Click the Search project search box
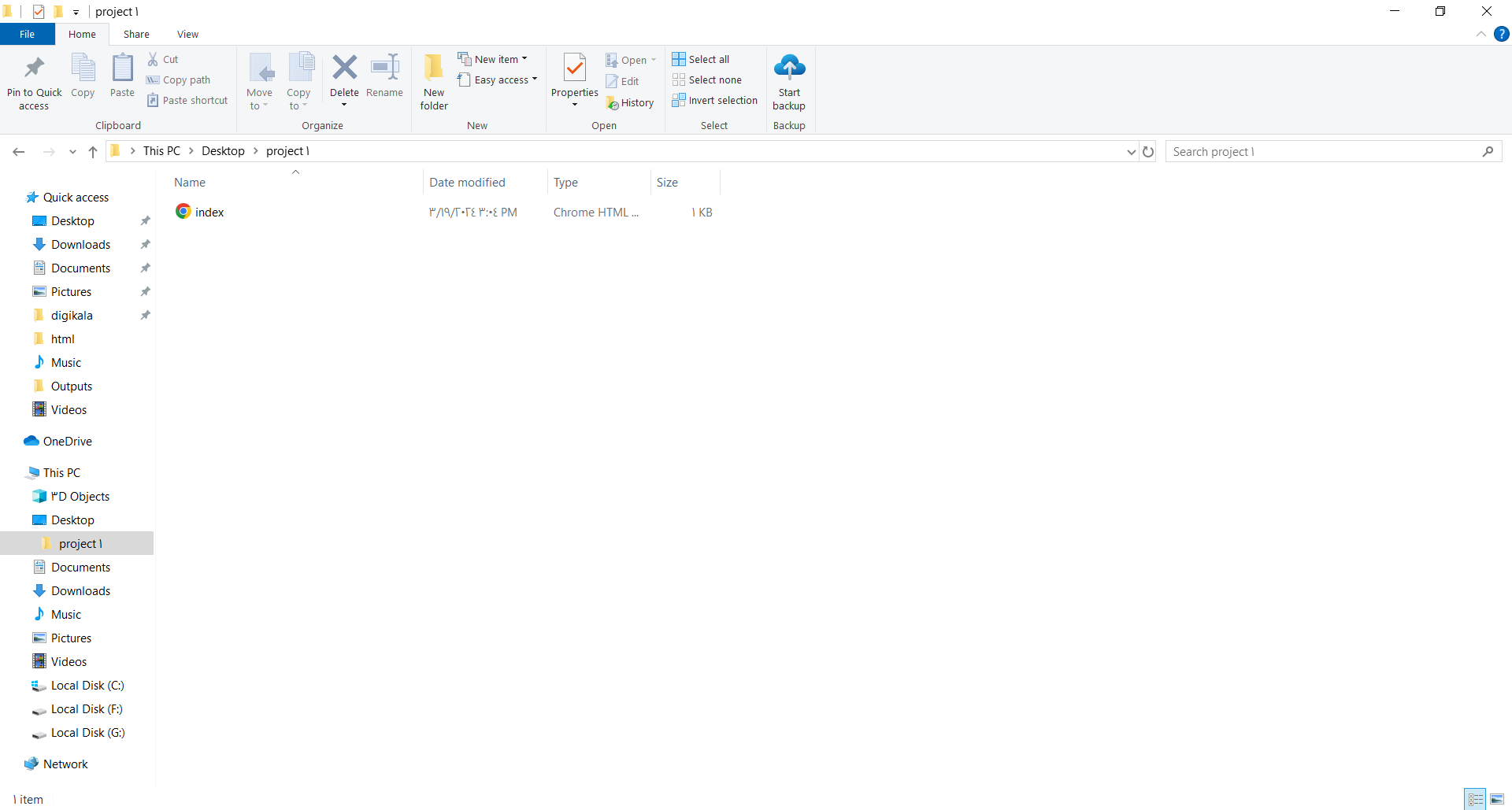This screenshot has height=810, width=1512. tap(1323, 152)
